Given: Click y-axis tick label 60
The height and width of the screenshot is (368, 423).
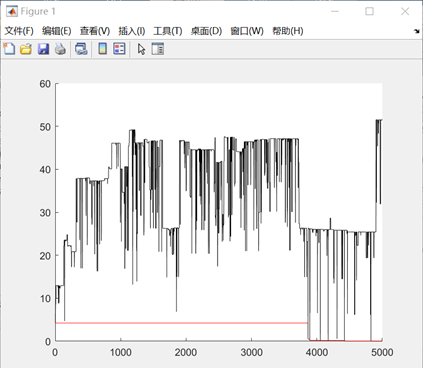Looking at the screenshot, I should tap(45, 84).
